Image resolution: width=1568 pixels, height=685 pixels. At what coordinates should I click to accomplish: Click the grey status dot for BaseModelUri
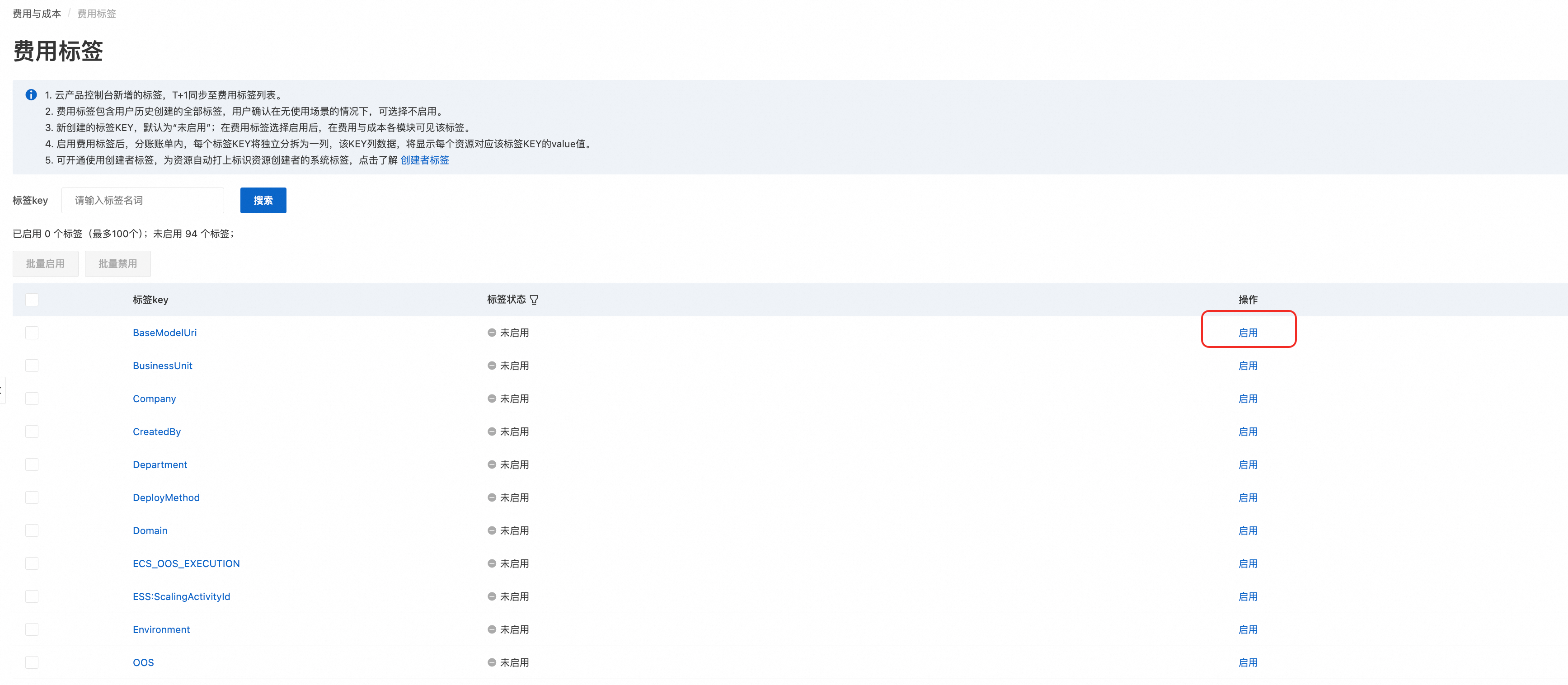[491, 333]
